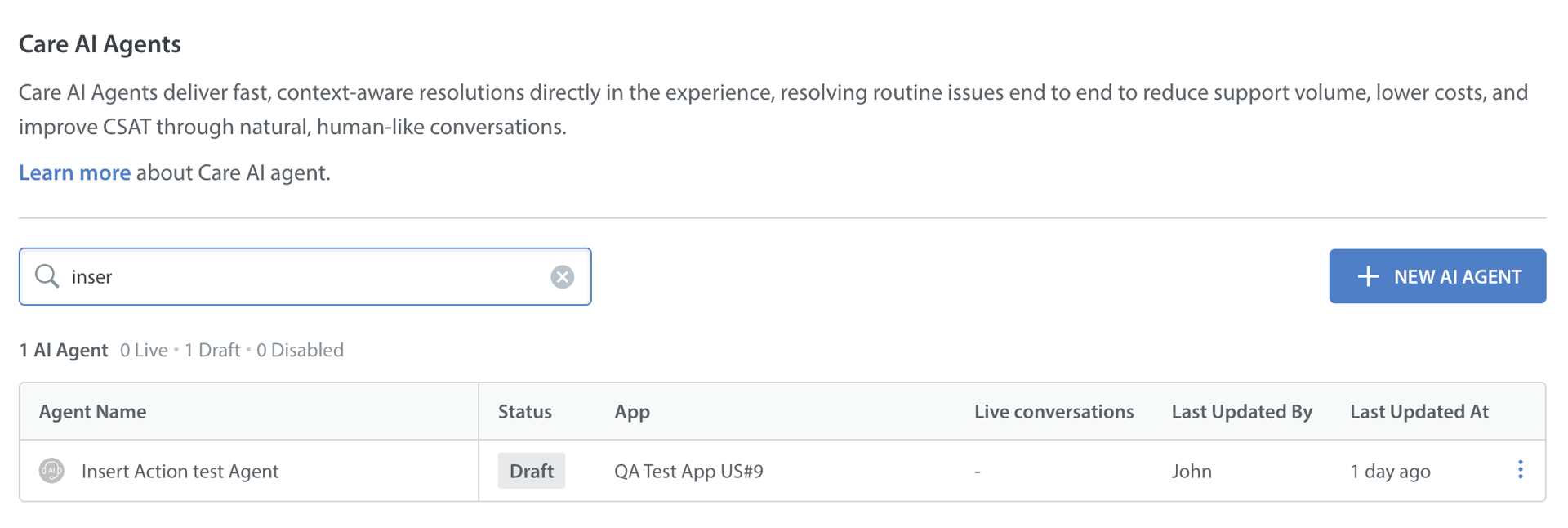Click the Insert Action test Agent avatar icon
Screen dimensions: 1568x528
(51, 471)
